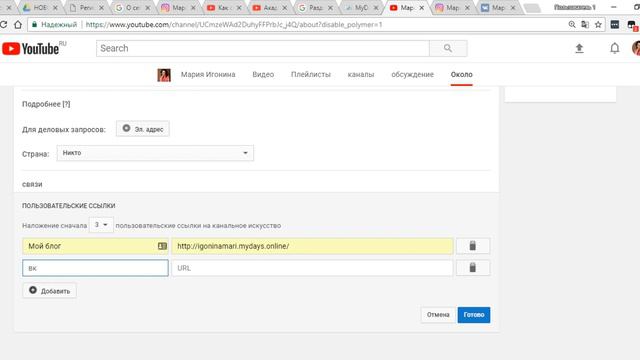
Task: Click the browser address bar URL
Action: [x=234, y=24]
